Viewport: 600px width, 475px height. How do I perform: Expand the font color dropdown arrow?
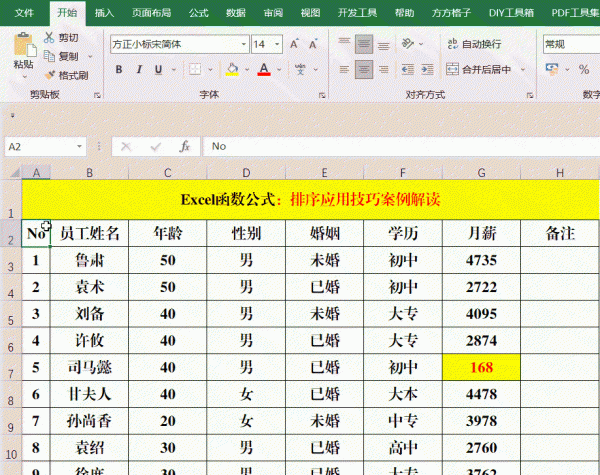(279, 70)
